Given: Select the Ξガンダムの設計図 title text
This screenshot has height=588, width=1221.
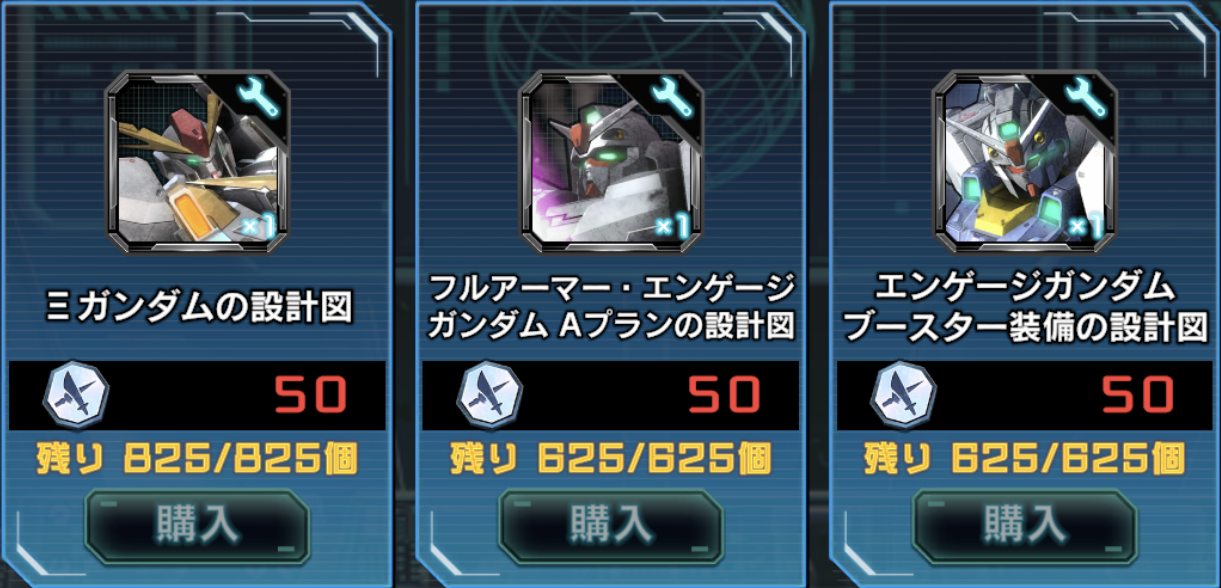Looking at the screenshot, I should (199, 308).
